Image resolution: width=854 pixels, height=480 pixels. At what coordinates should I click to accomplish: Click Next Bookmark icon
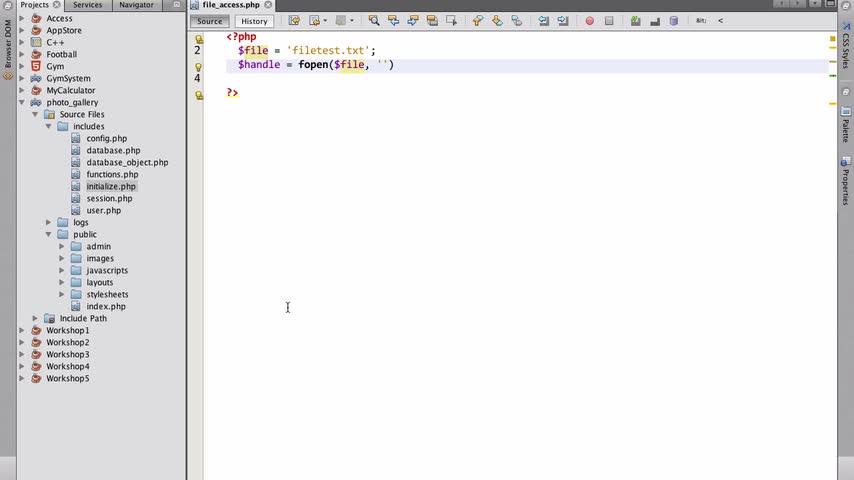point(497,21)
